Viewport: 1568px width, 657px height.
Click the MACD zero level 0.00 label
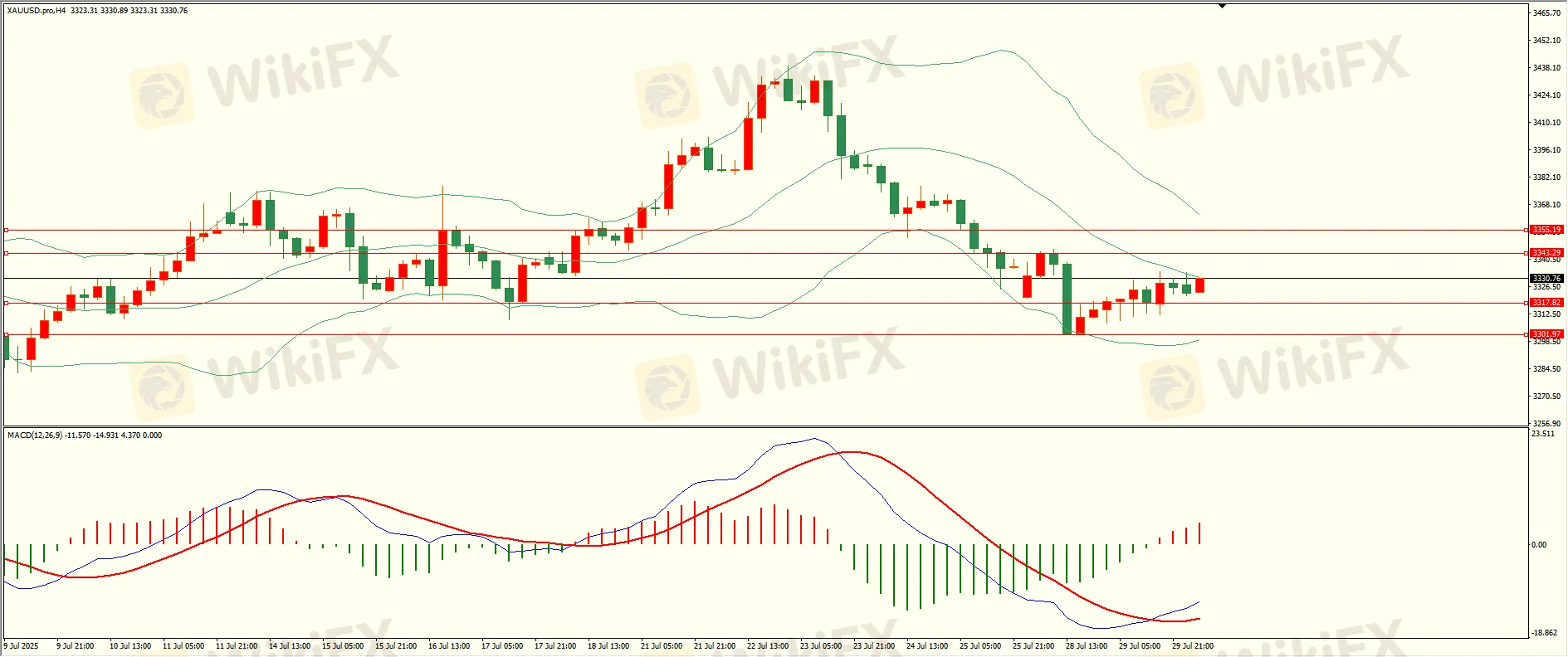tap(1539, 545)
